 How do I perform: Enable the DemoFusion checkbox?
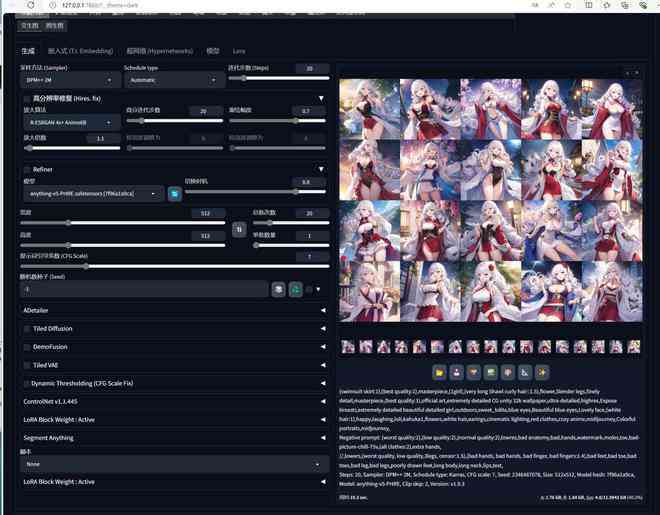tap(27, 347)
